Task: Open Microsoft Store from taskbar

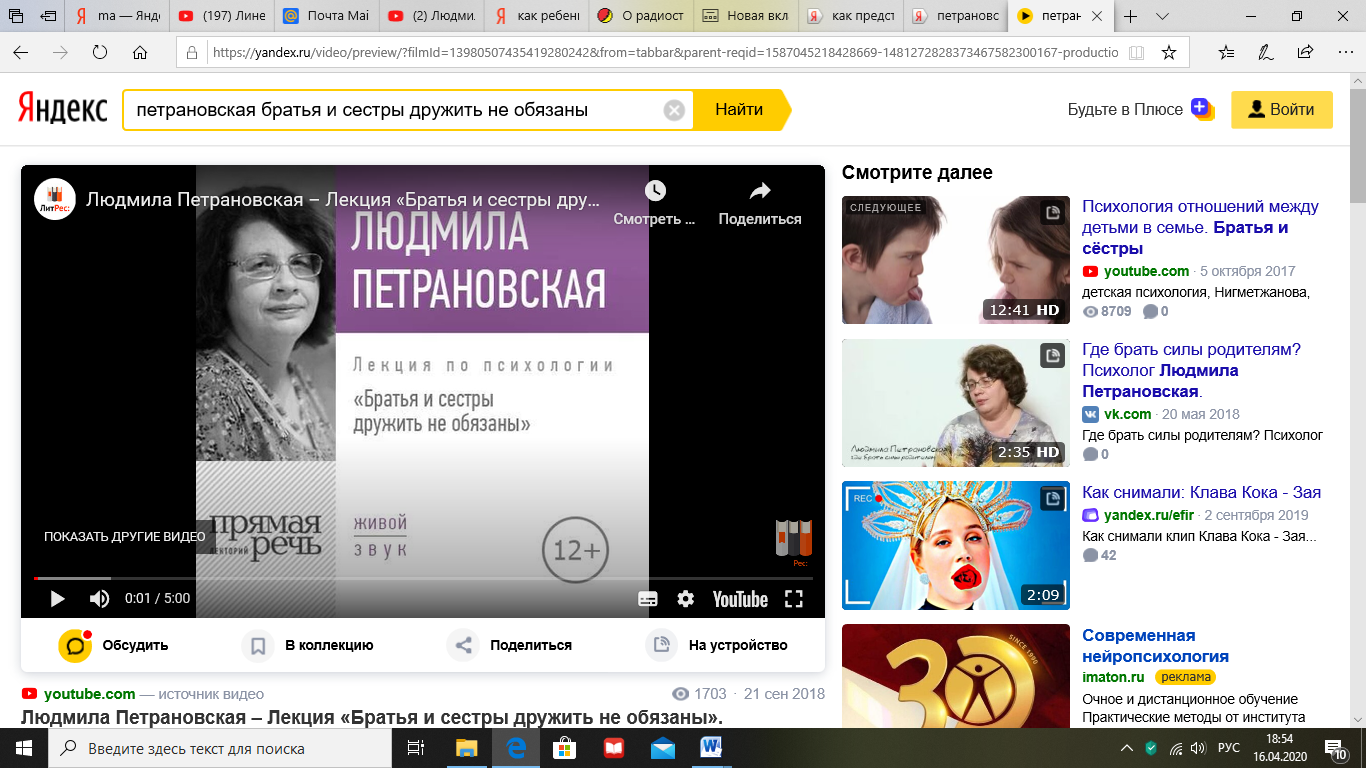Action: coord(564,747)
